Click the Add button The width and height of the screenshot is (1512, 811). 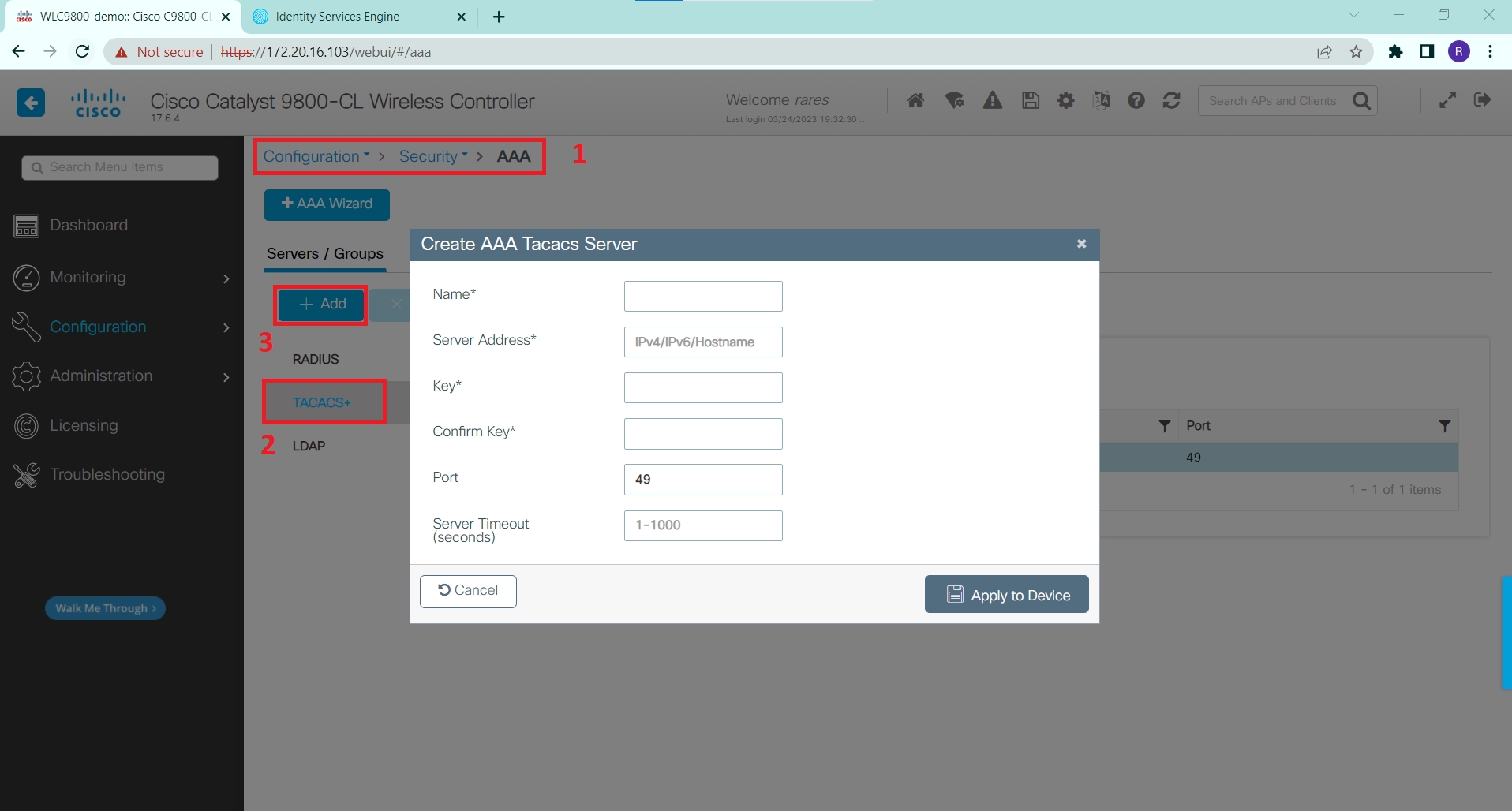click(322, 305)
